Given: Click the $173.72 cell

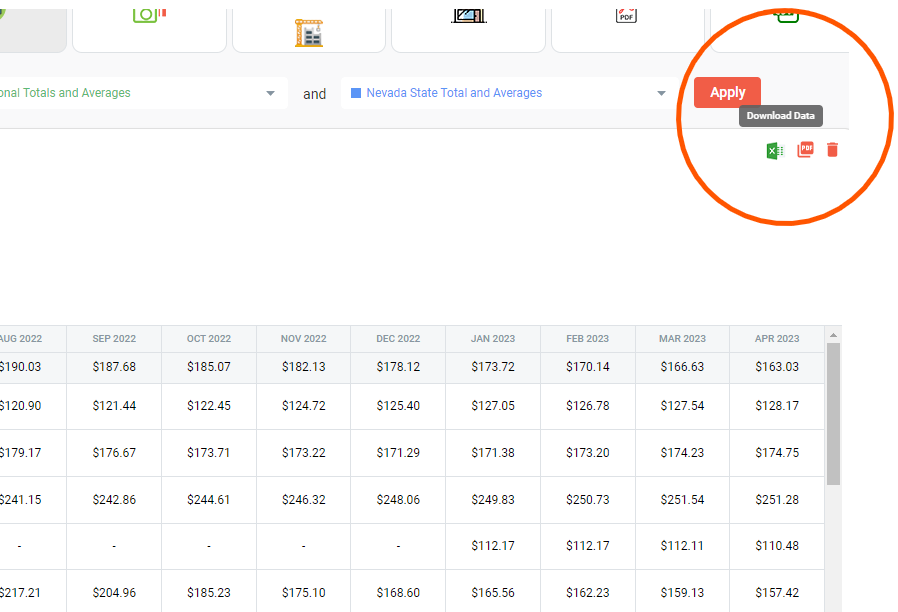Looking at the screenshot, I should (493, 367).
